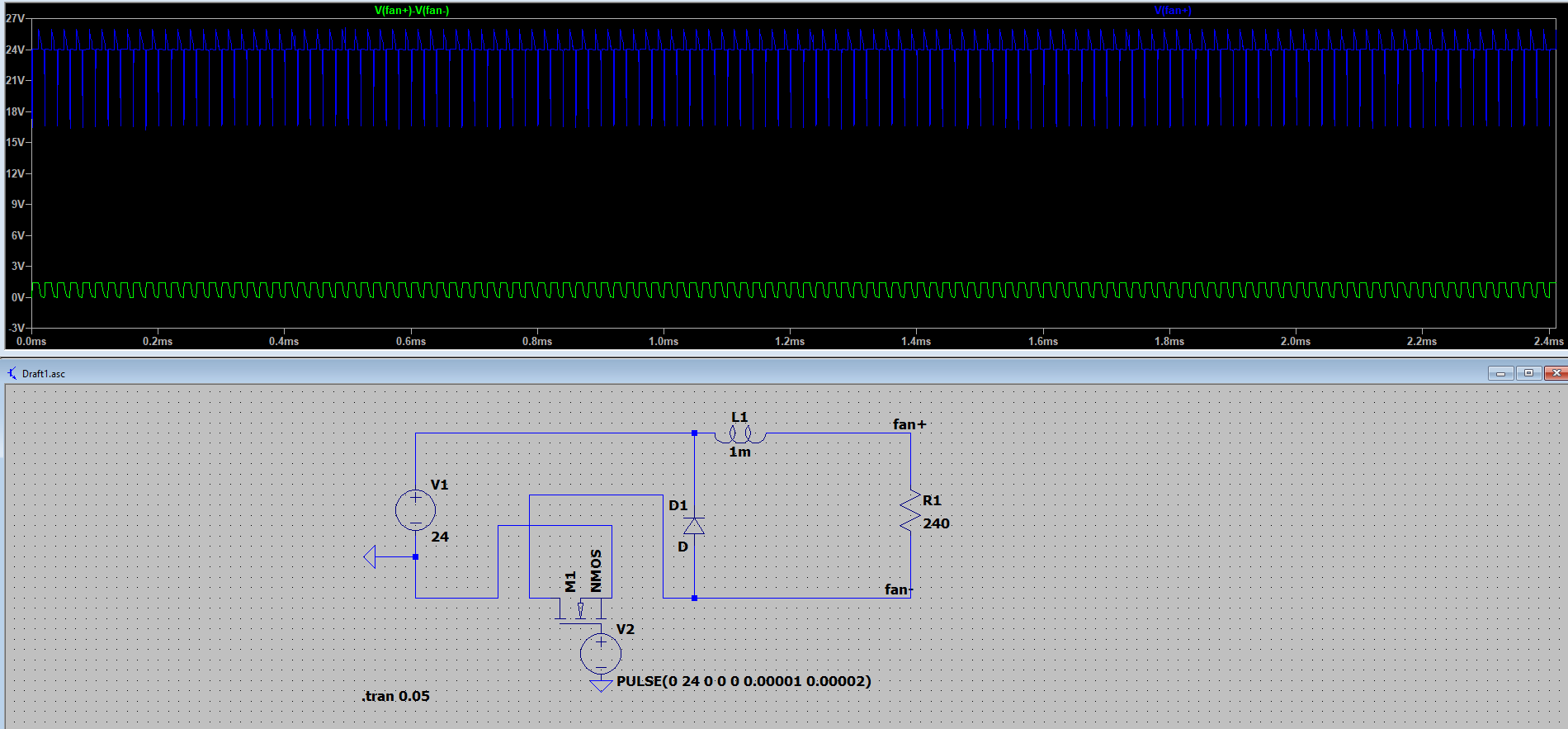Click the Draft1.asc window title
This screenshot has width=1568, height=729.
point(44,374)
